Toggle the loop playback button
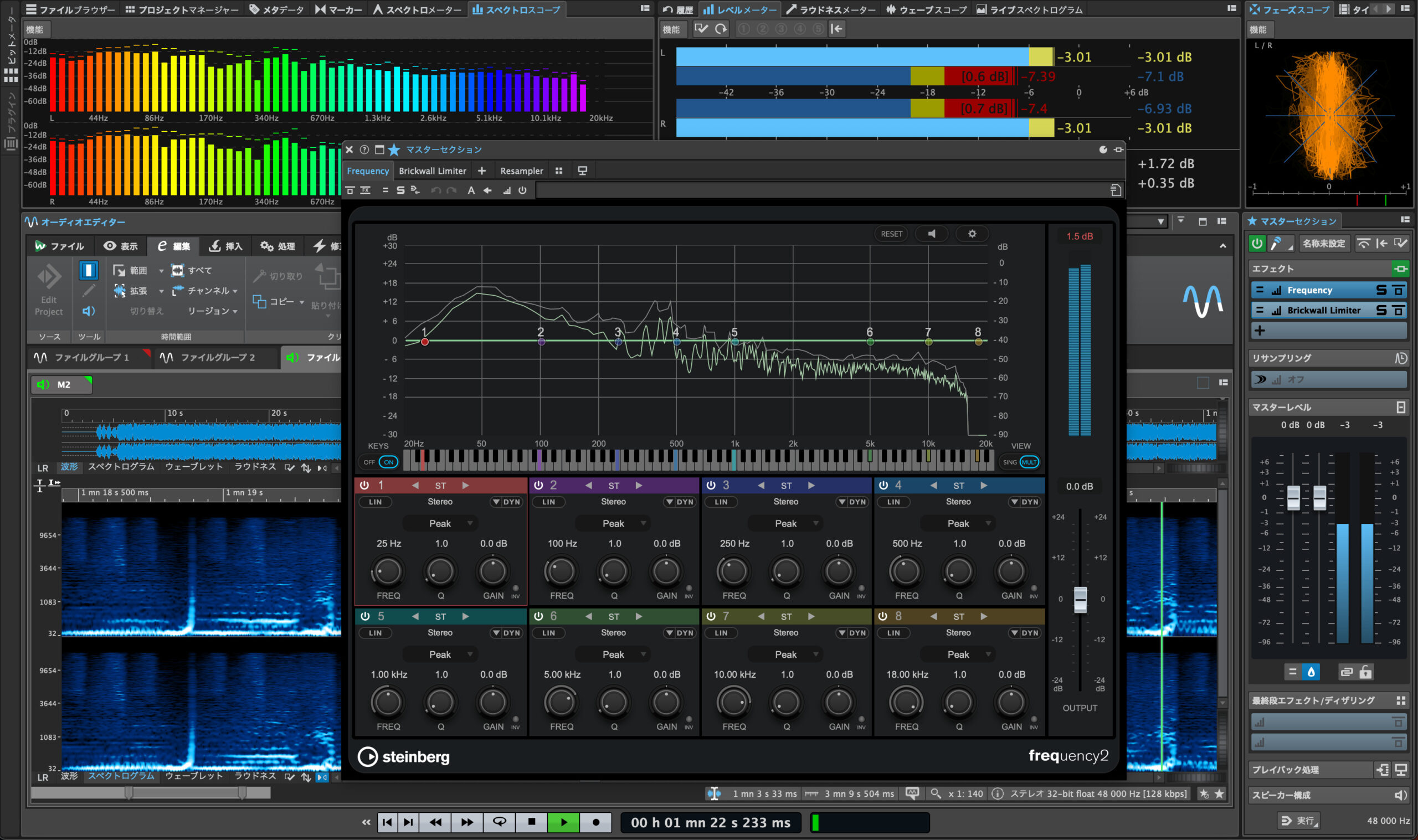Viewport: 1418px width, 840px height. 499,822
